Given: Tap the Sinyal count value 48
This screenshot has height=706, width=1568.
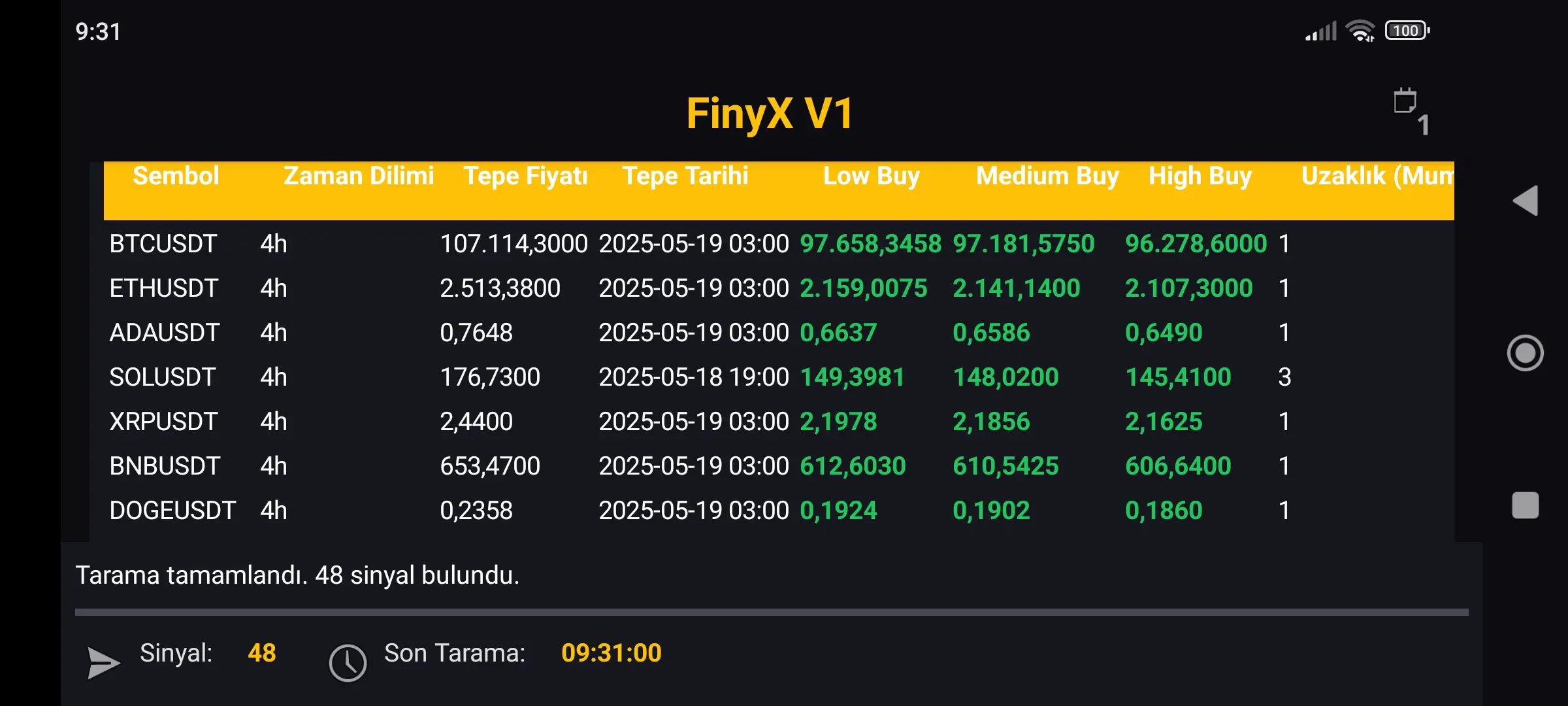Looking at the screenshot, I should tap(261, 653).
